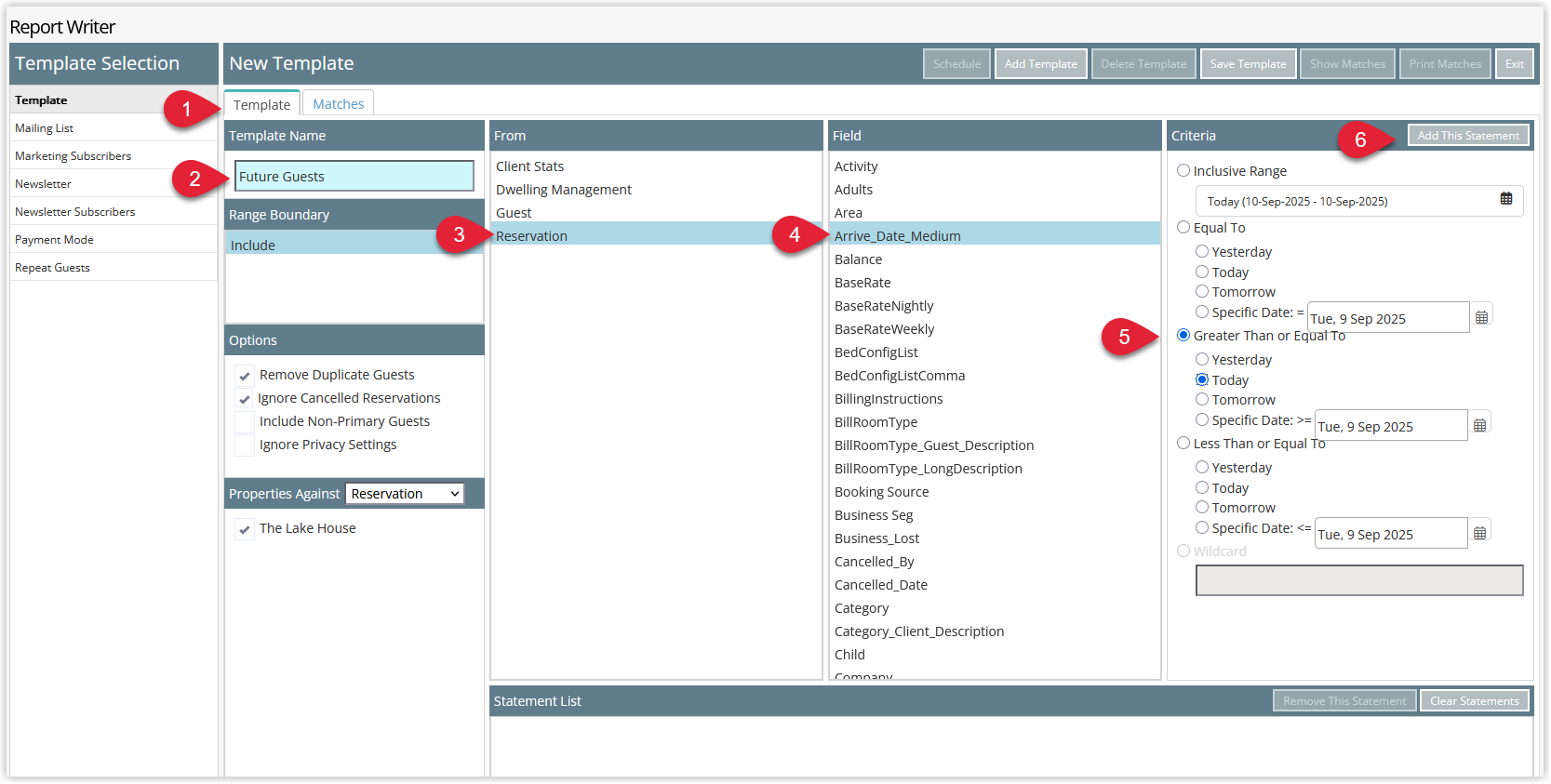Select BaseRateNightly field
The image size is (1551, 784).
[995, 305]
